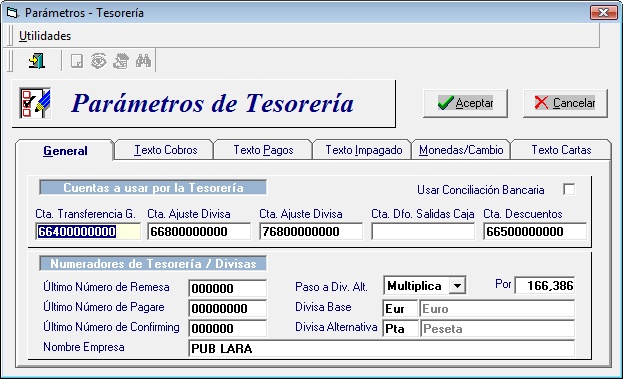Image resolution: width=623 pixels, height=379 pixels.
Task: Open the Monedas/Cambio tab
Action: tap(461, 150)
